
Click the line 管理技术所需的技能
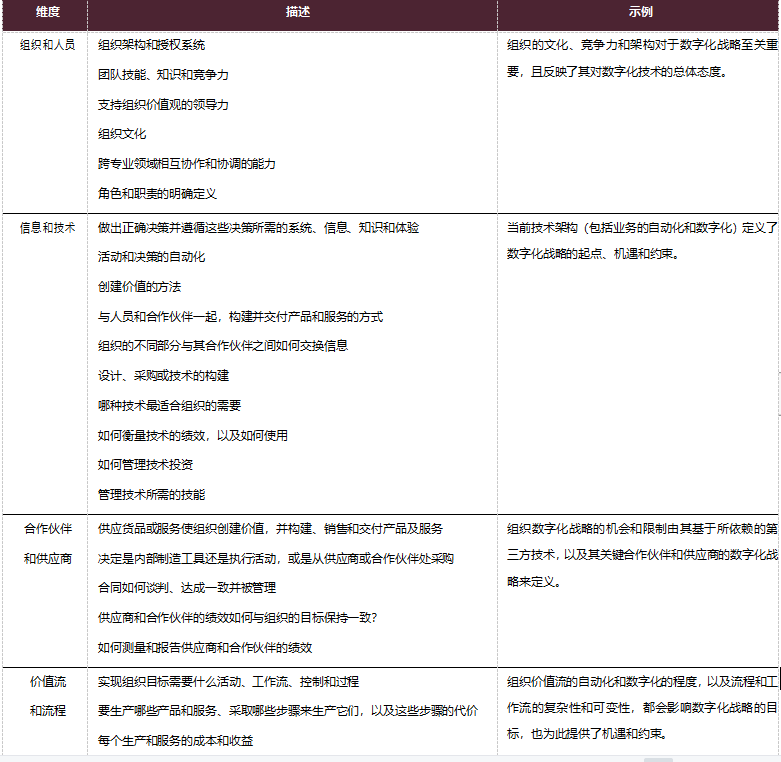[x=151, y=495]
